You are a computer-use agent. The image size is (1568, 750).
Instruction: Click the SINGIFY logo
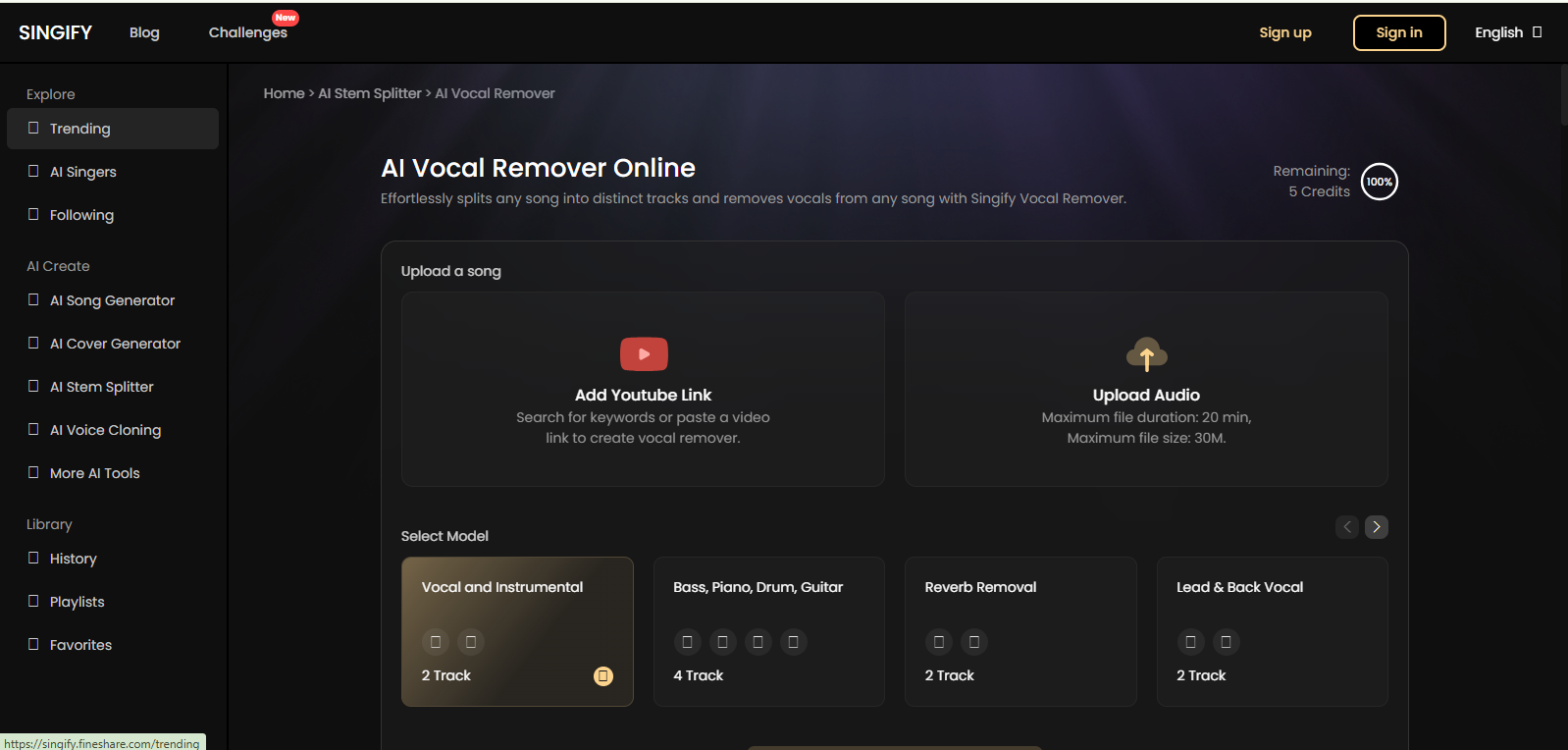55,32
